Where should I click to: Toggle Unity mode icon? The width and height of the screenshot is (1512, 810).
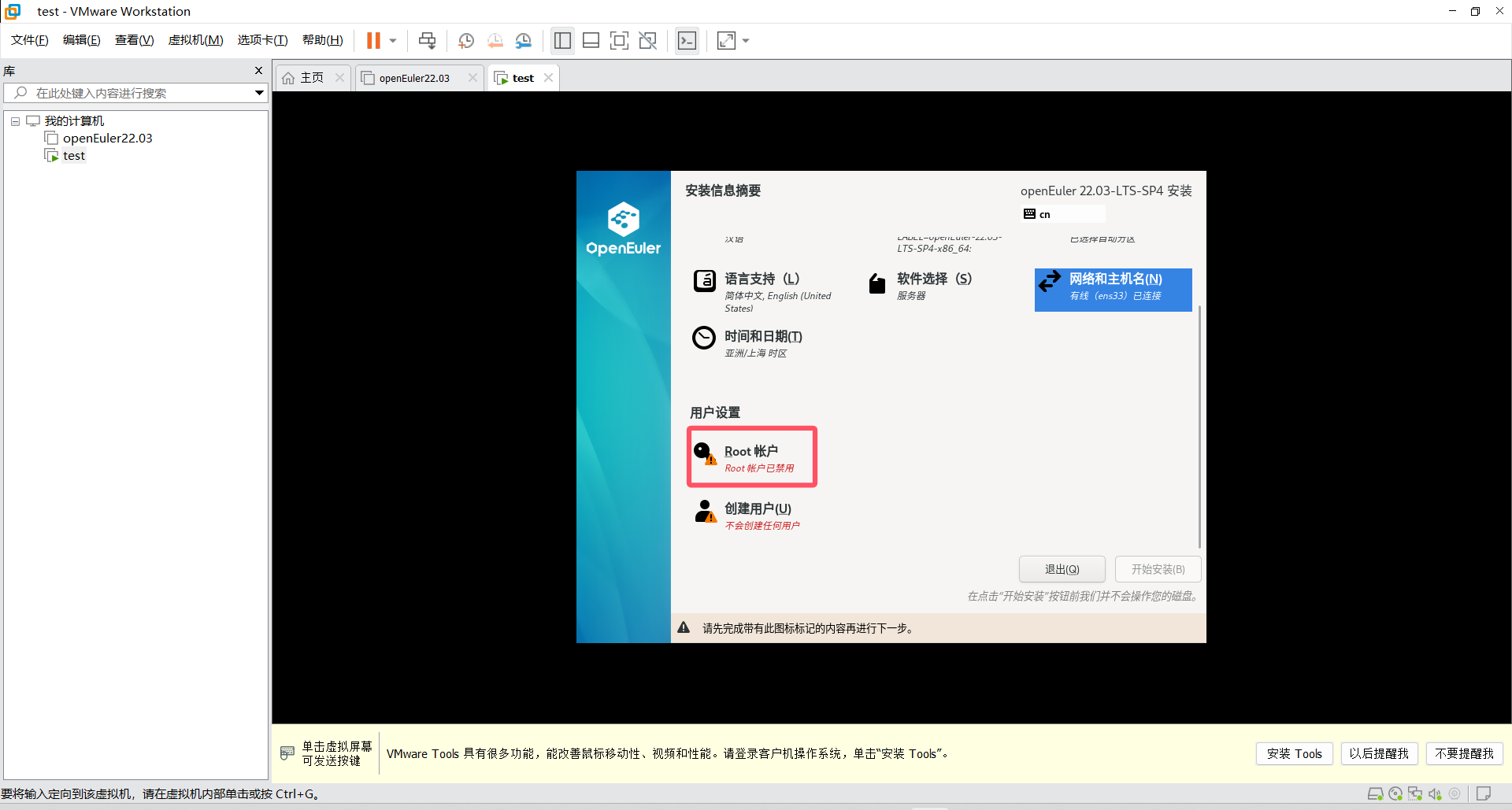pos(648,40)
